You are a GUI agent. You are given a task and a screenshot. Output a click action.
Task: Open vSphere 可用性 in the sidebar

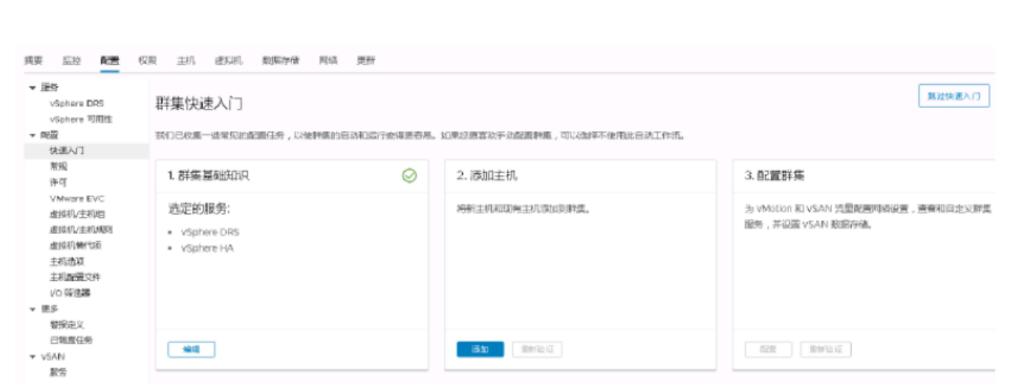point(81,119)
